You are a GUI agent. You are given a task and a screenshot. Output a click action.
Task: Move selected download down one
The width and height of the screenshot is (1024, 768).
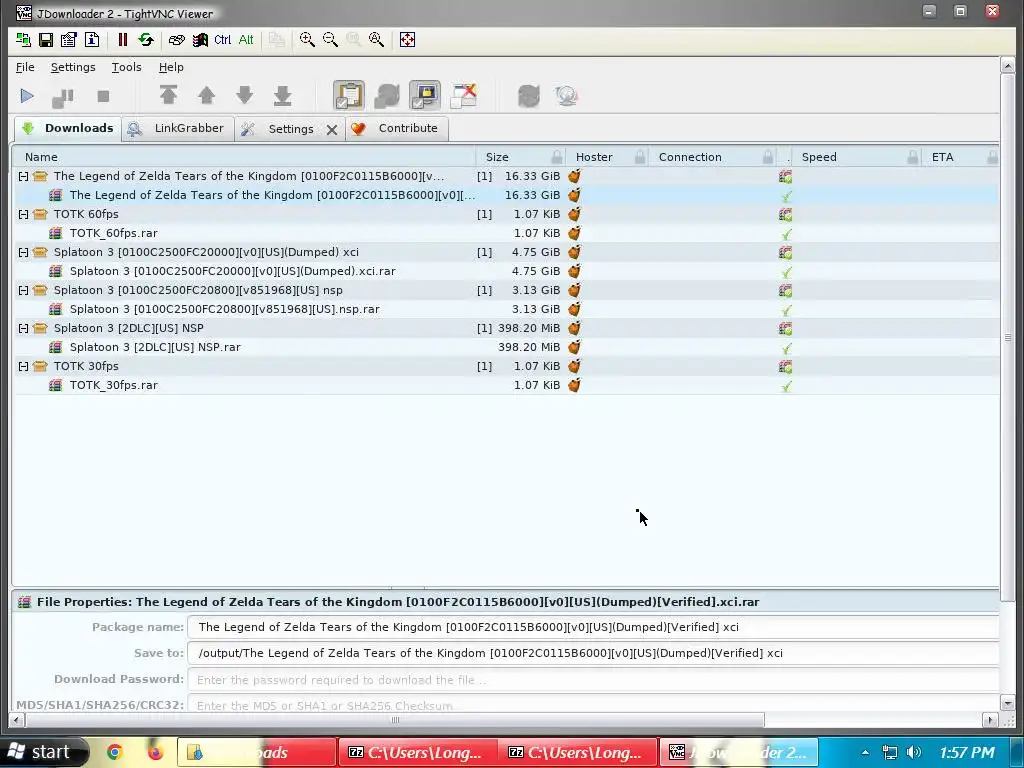coord(244,95)
